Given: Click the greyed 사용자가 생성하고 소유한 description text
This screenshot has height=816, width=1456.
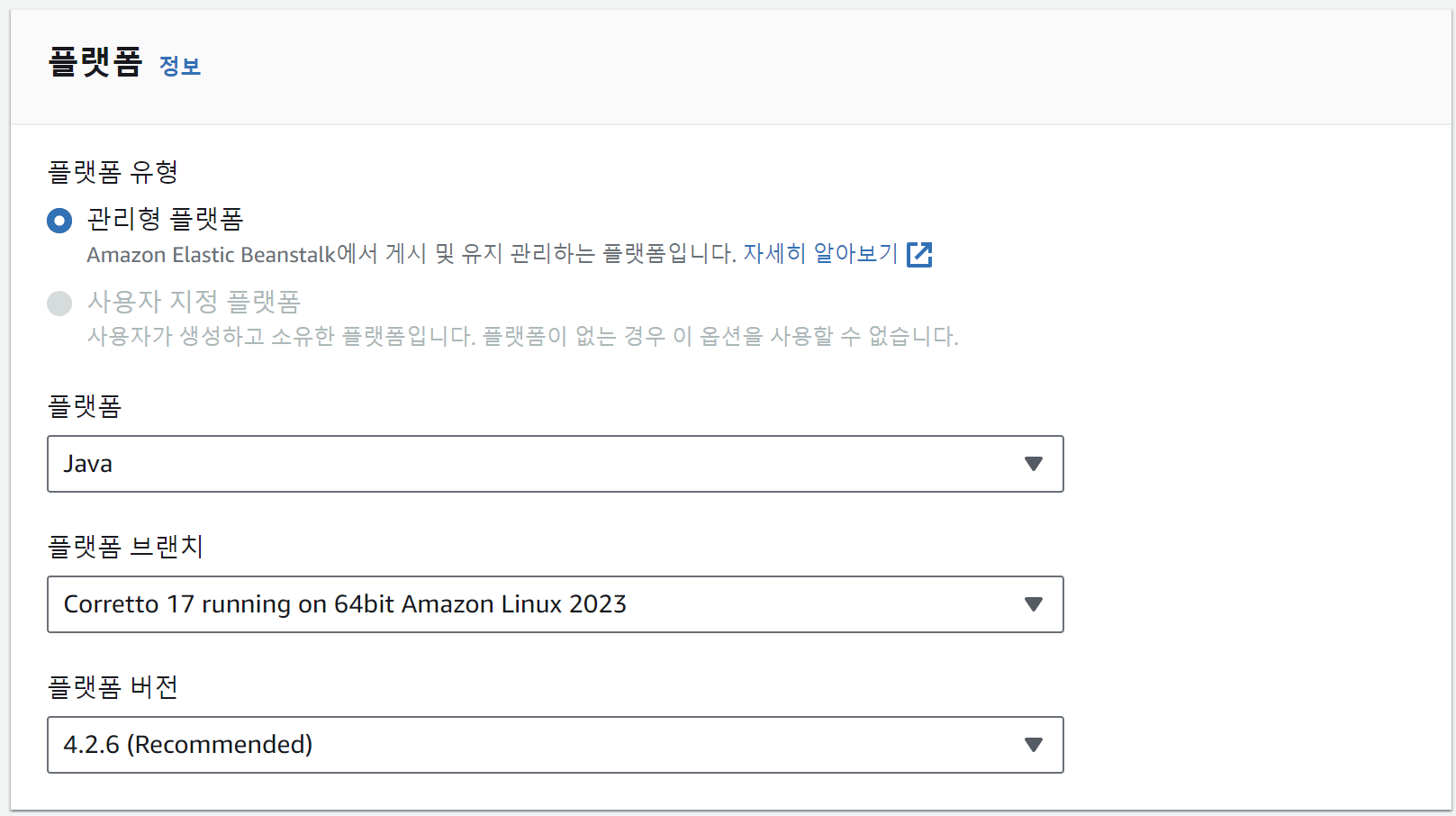Looking at the screenshot, I should coord(522,337).
